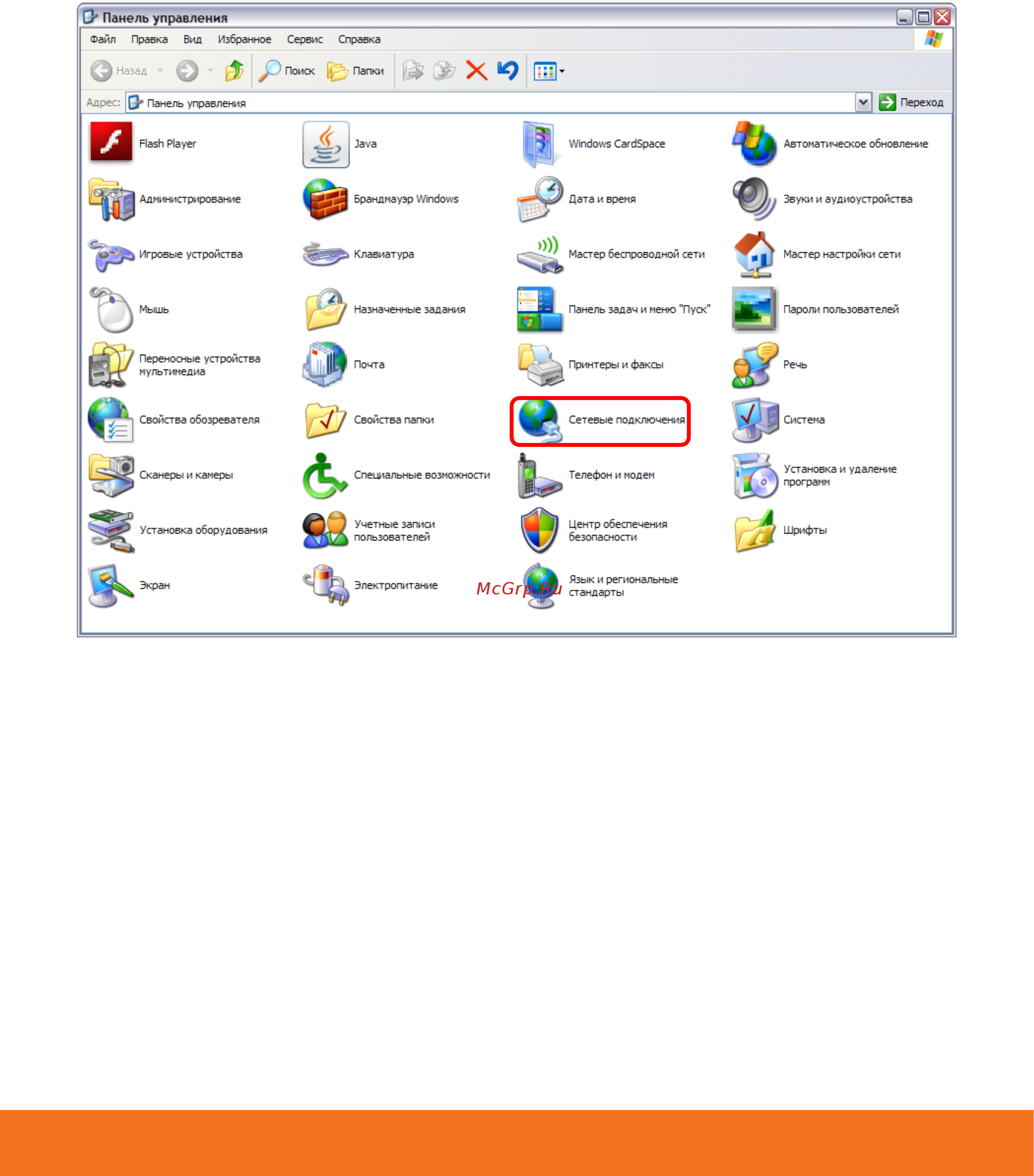1034x1176 pixels.
Task: Open the Звуки и аудиоустройства icon
Action: coord(754,199)
